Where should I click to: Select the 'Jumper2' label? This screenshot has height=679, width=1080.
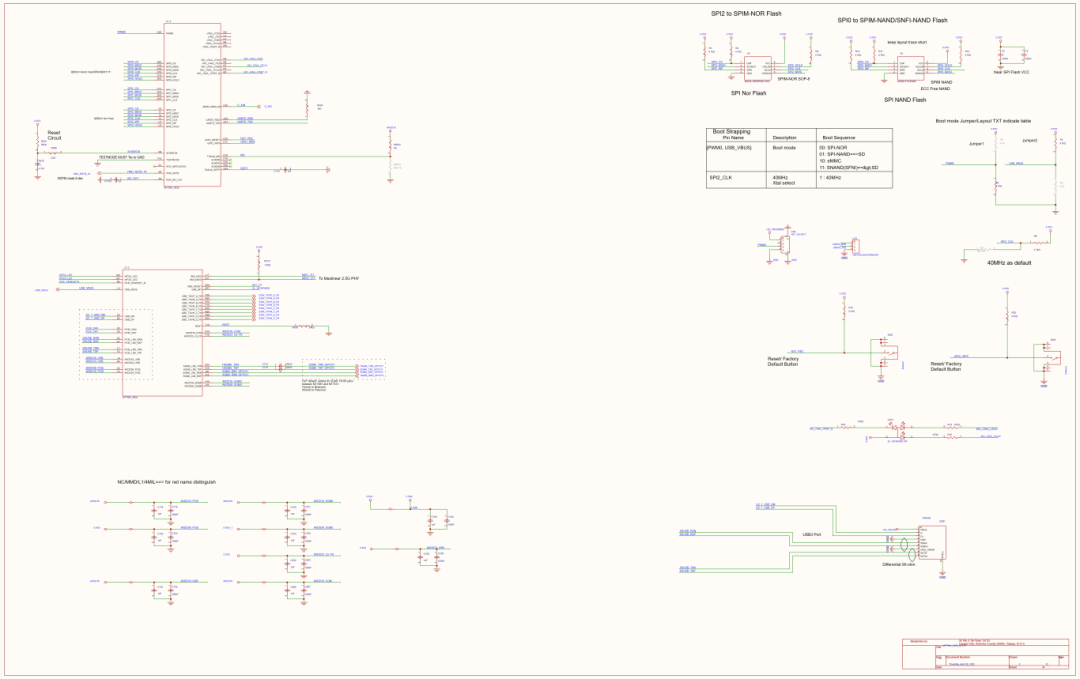click(1029, 140)
